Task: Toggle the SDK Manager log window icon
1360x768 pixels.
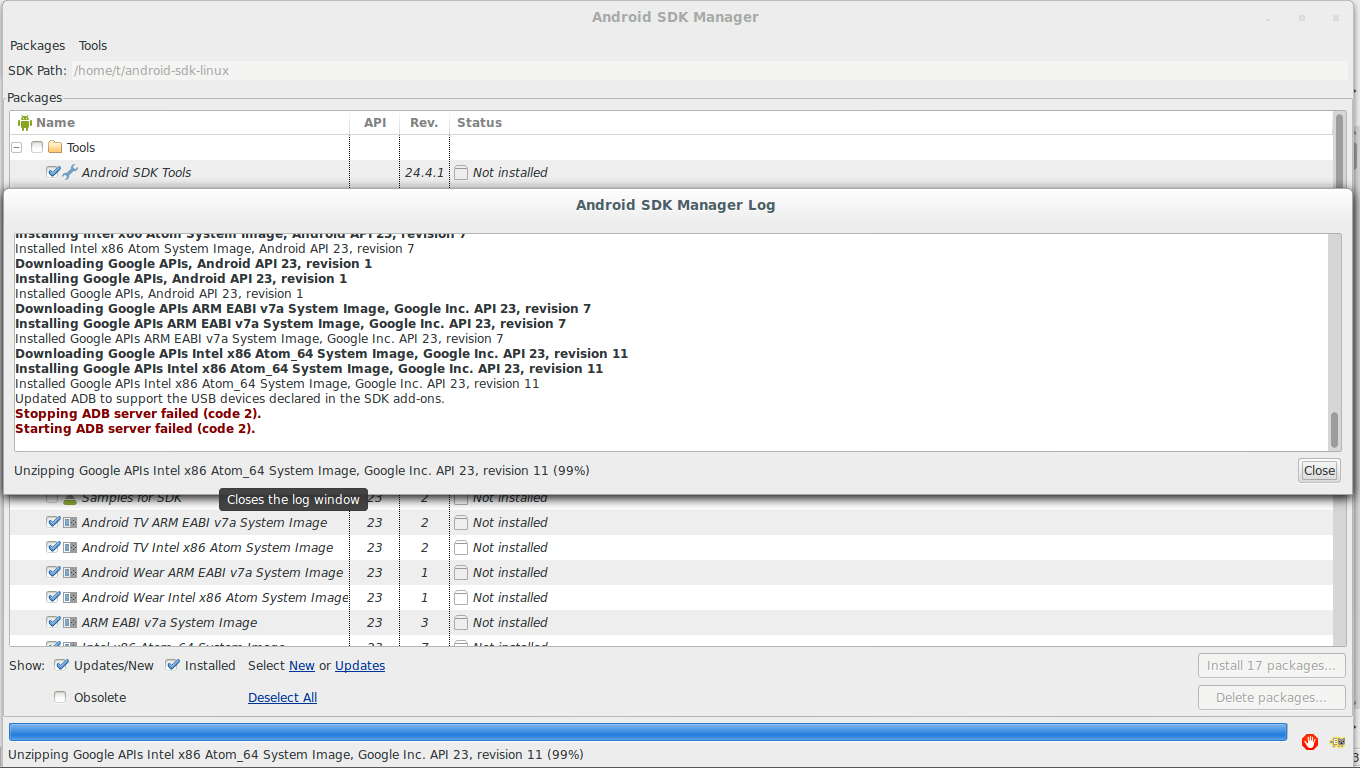Action: (x=1337, y=741)
